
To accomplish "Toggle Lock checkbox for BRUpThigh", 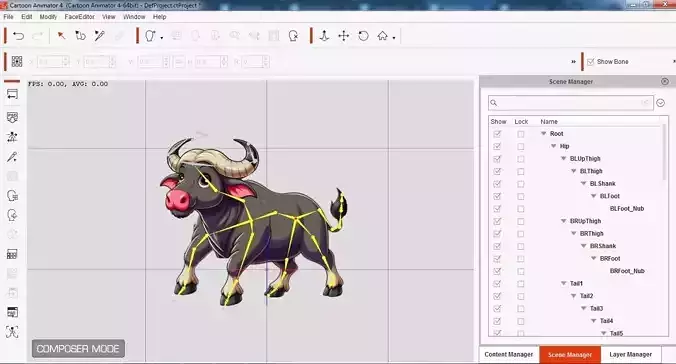I will tap(521, 222).
